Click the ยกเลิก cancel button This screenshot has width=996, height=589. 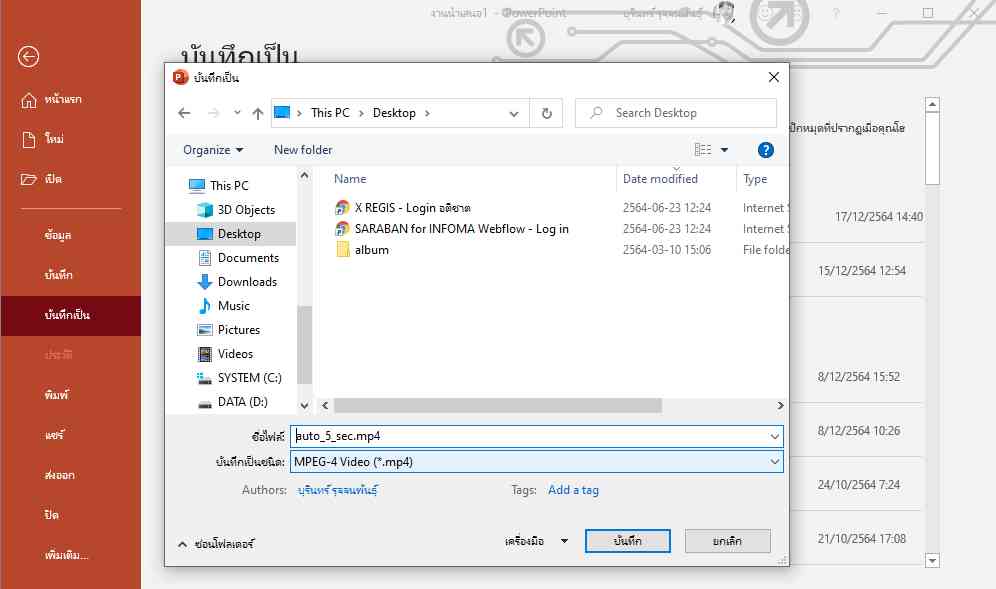(x=727, y=541)
